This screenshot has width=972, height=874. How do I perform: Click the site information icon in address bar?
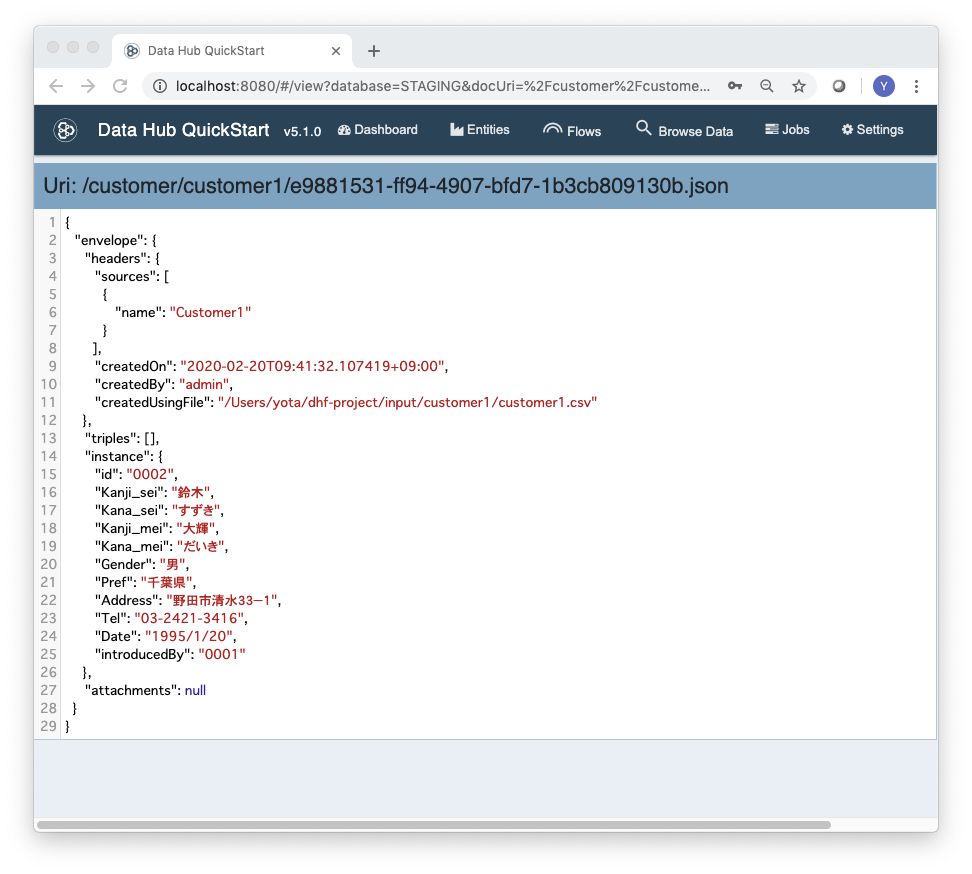pos(160,86)
